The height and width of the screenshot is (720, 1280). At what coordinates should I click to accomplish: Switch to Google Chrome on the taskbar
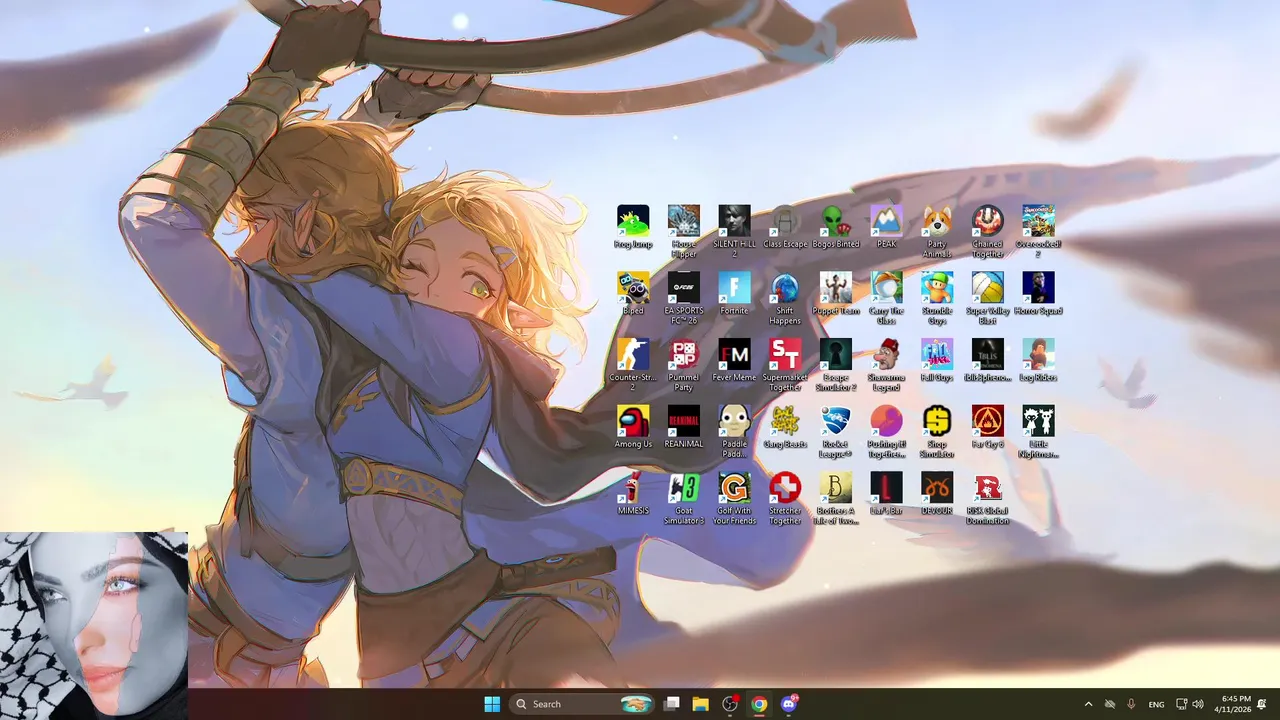(x=759, y=704)
